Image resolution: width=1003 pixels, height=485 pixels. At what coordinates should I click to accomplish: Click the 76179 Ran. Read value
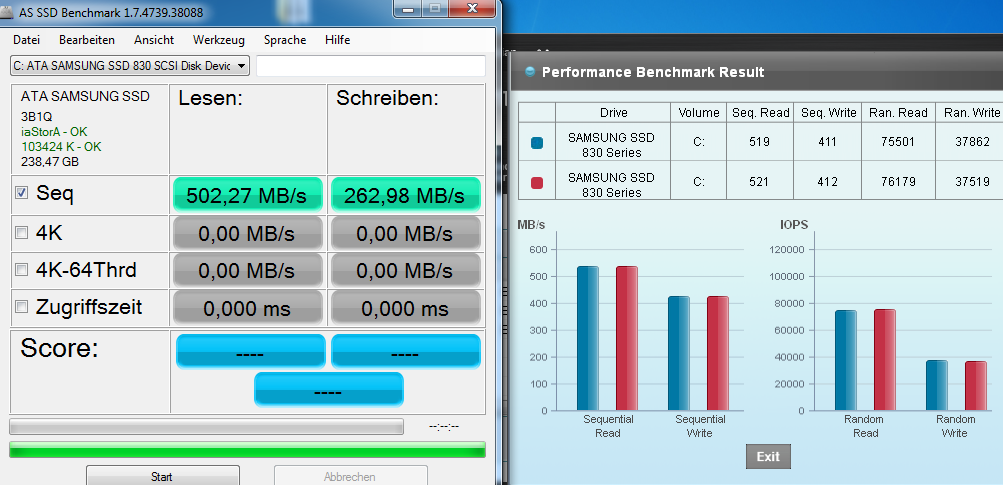pyautogui.click(x=898, y=182)
